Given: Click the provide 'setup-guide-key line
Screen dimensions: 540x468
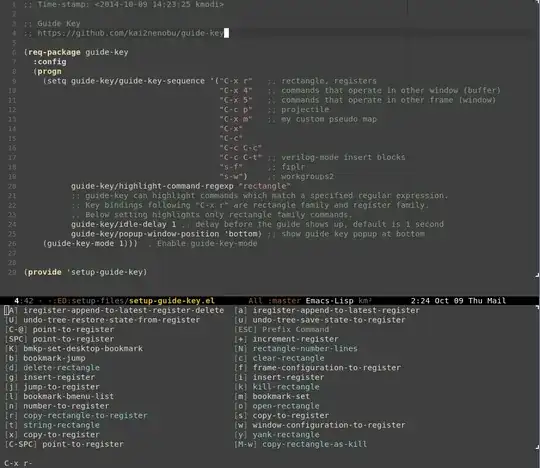Looking at the screenshot, I should 85,272.
